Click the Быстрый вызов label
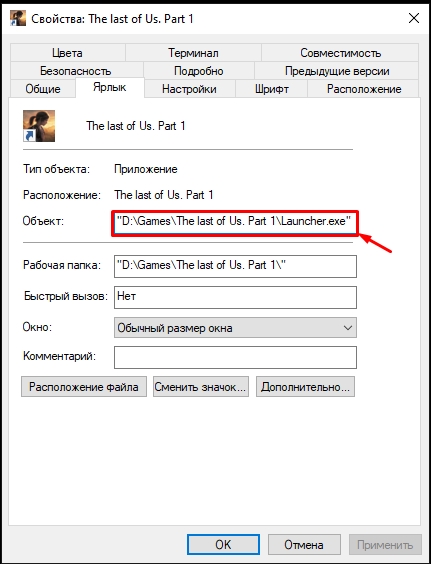This screenshot has height=564, width=431. coord(66,296)
